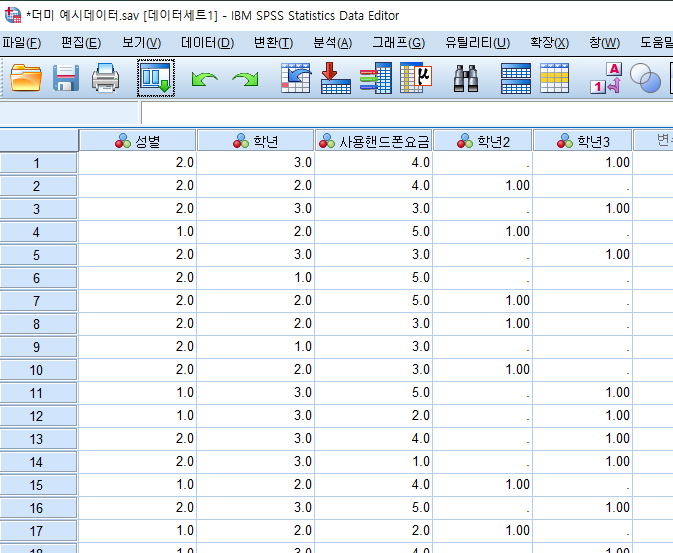Select row header 3
This screenshot has width=673, height=553.
[x=38, y=209]
